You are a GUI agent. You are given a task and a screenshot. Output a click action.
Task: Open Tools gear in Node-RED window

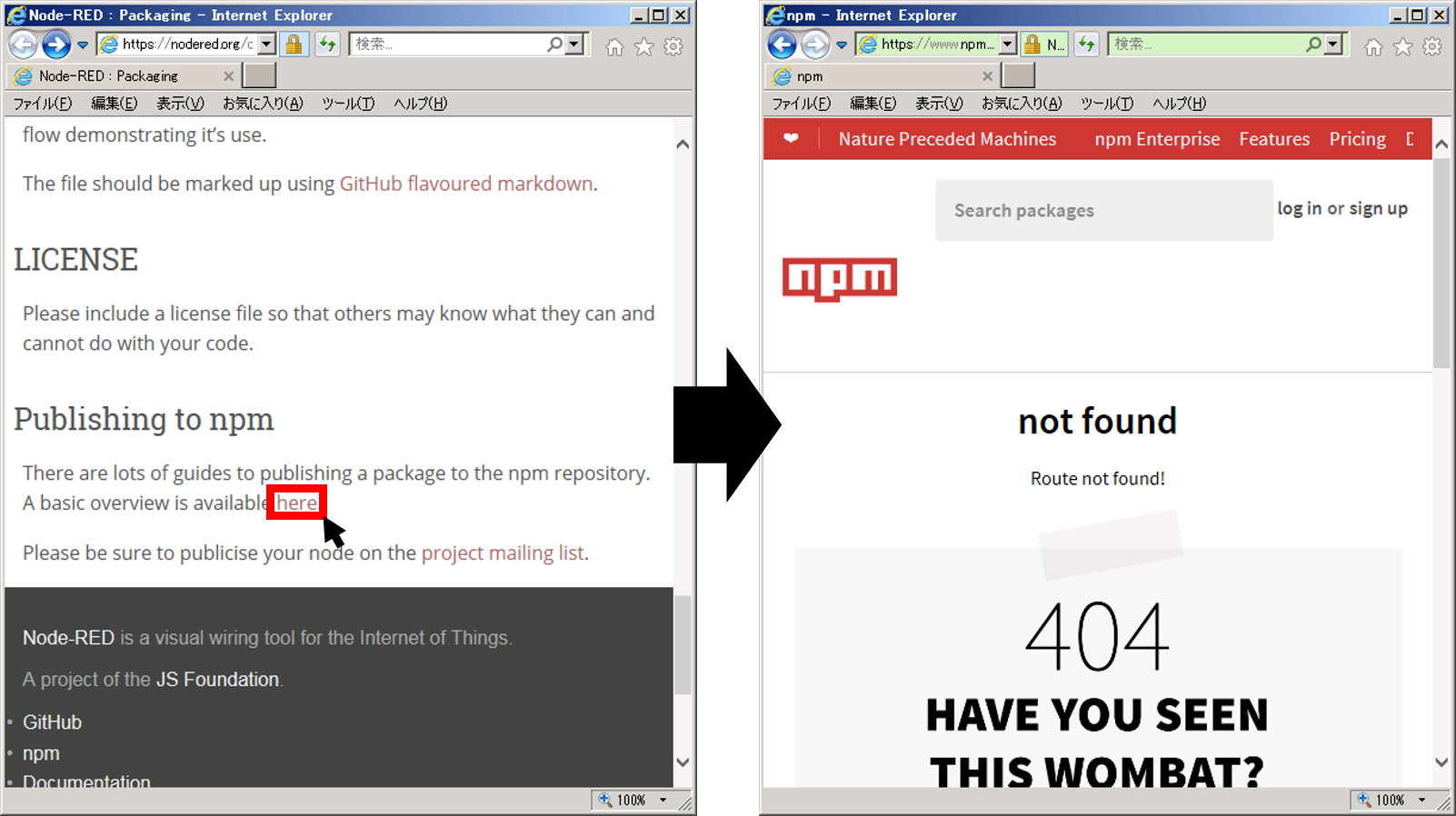pos(673,46)
